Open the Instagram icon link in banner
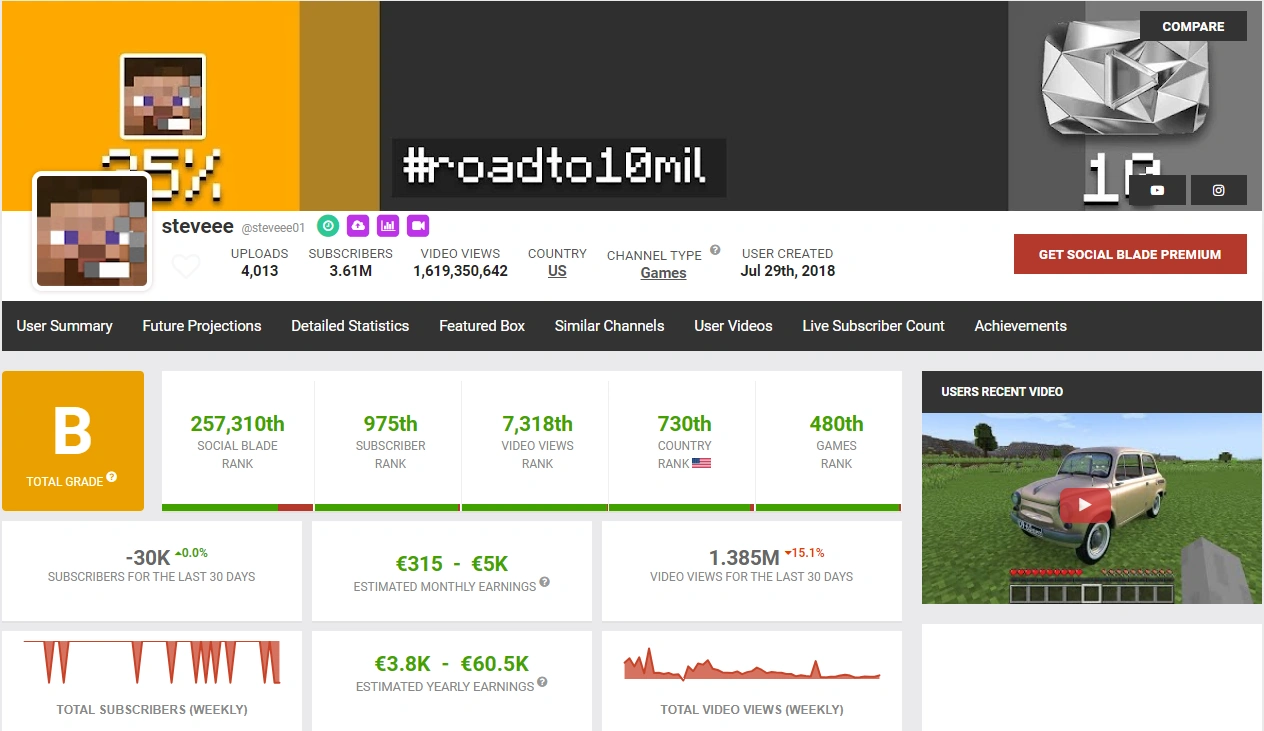The image size is (1264, 731). coord(1218,190)
